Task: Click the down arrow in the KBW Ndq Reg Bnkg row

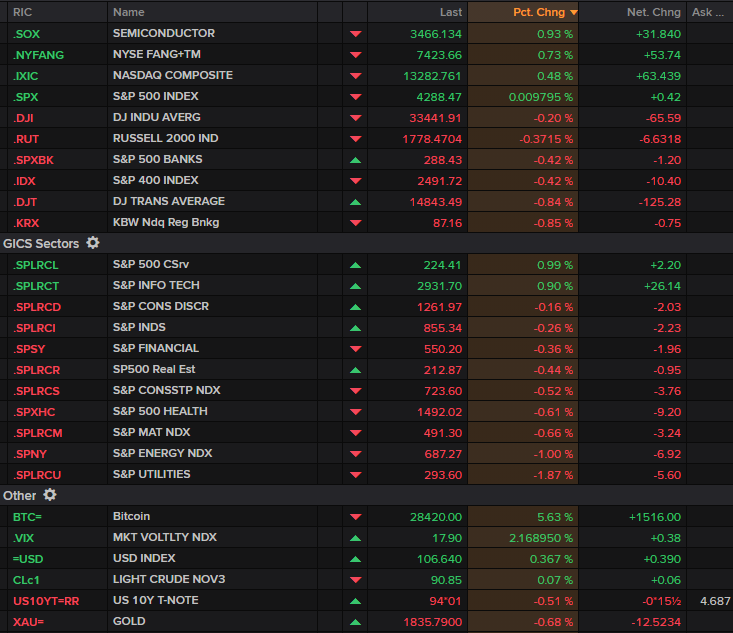Action: (356, 223)
